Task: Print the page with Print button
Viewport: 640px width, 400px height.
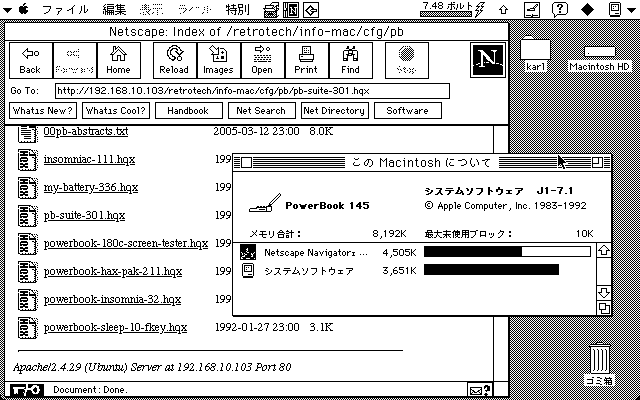Action: [307, 60]
